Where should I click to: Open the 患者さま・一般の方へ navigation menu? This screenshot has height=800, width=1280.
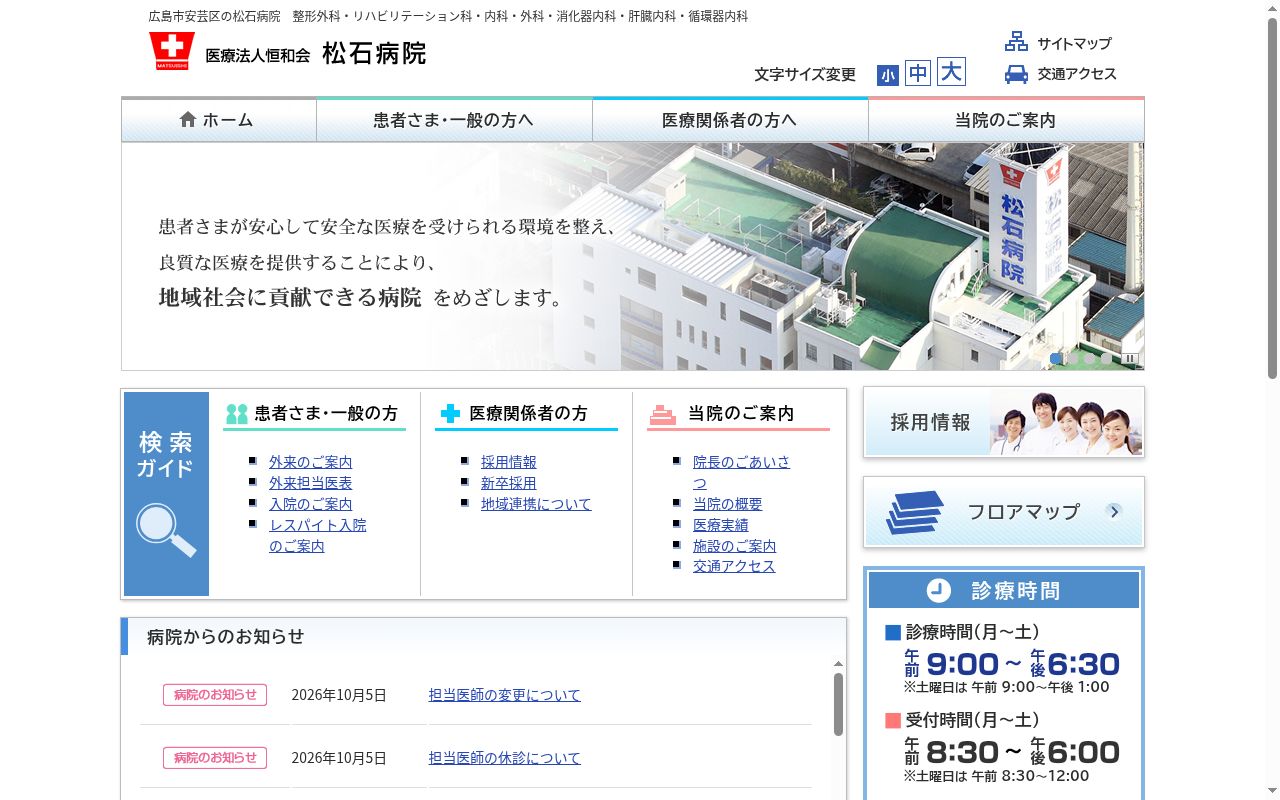[454, 120]
